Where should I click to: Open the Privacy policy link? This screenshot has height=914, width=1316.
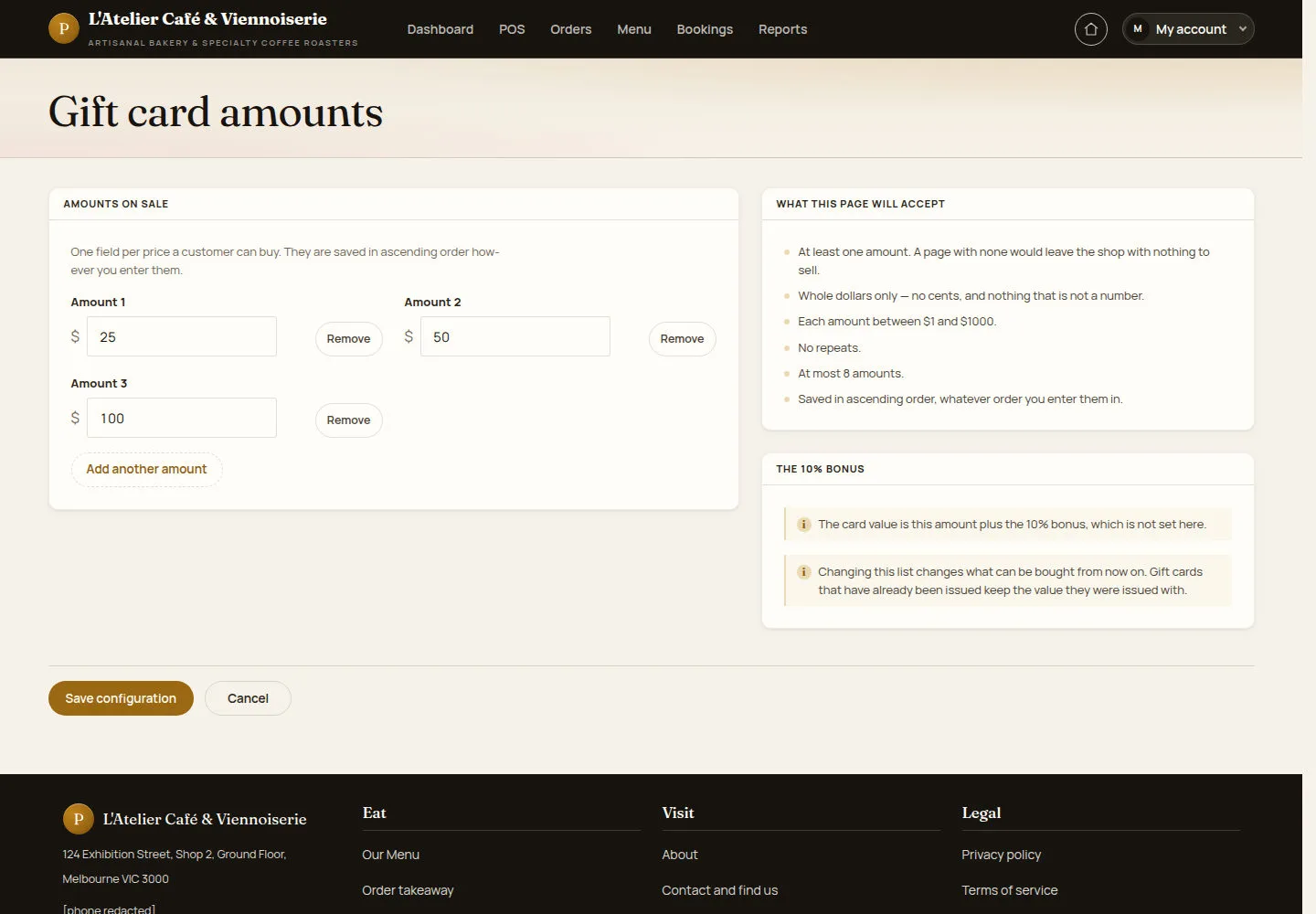pyautogui.click(x=1002, y=855)
